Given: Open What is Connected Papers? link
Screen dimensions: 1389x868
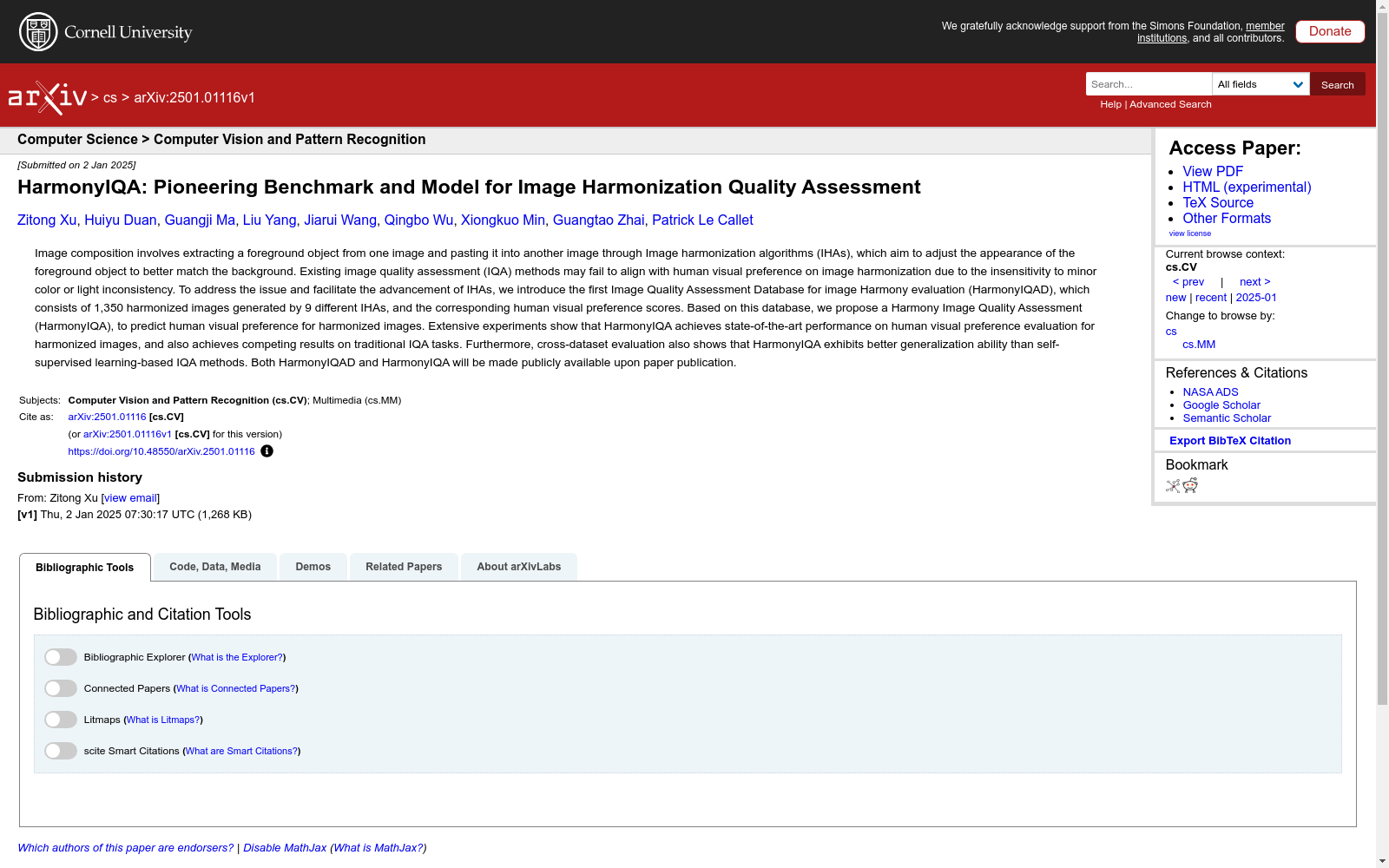Looking at the screenshot, I should tap(235, 689).
